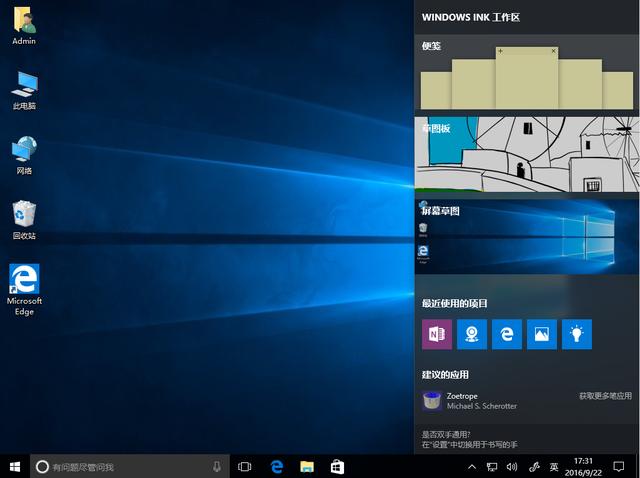Open File Explorer from the taskbar
Screen dimensions: 640x478
[x=307, y=467]
